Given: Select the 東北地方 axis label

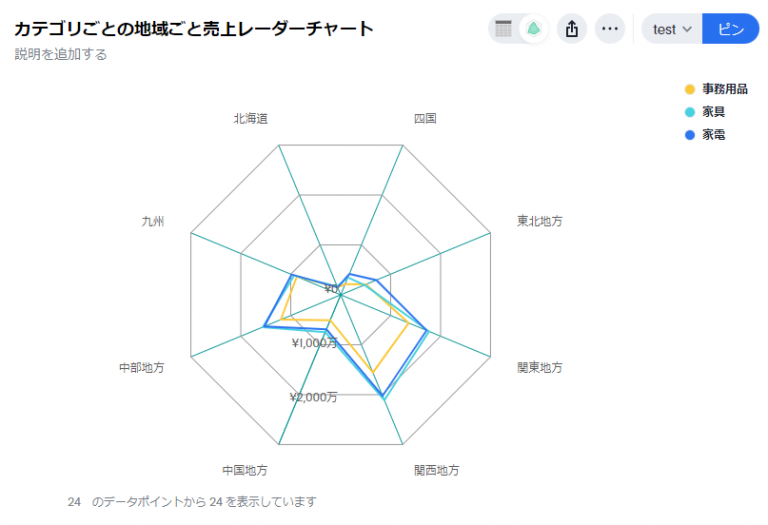Looking at the screenshot, I should click(540, 221).
